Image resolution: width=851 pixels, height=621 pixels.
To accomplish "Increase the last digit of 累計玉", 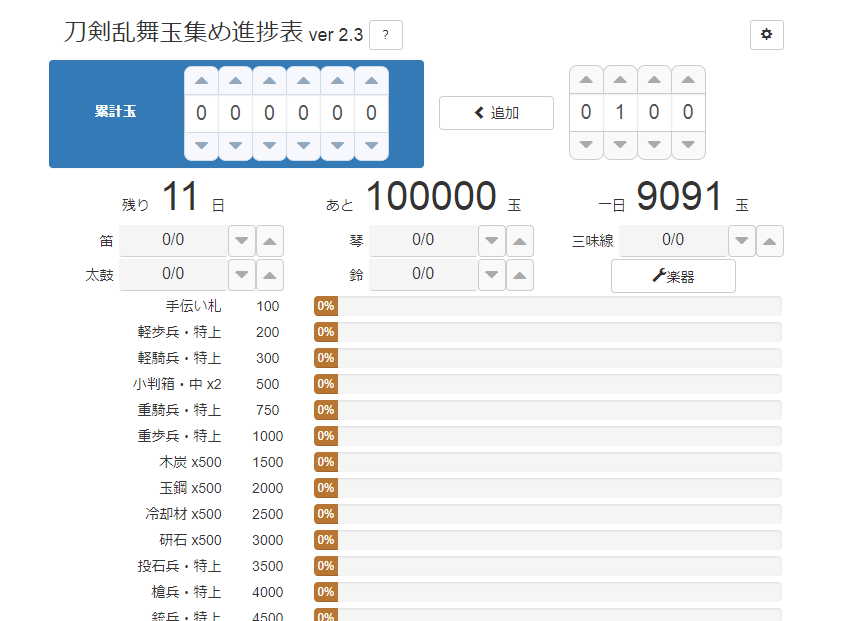I will (x=371, y=81).
